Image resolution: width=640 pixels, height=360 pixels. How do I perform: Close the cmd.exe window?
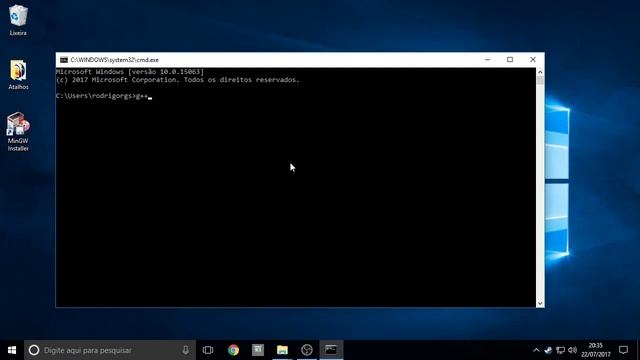click(533, 60)
